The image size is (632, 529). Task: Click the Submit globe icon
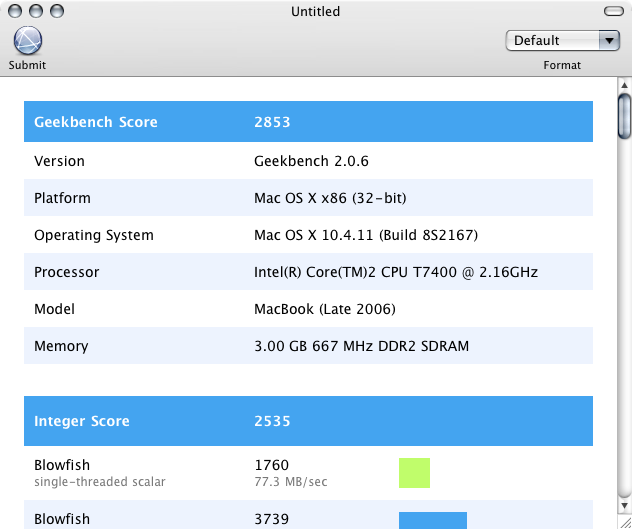pos(27,41)
